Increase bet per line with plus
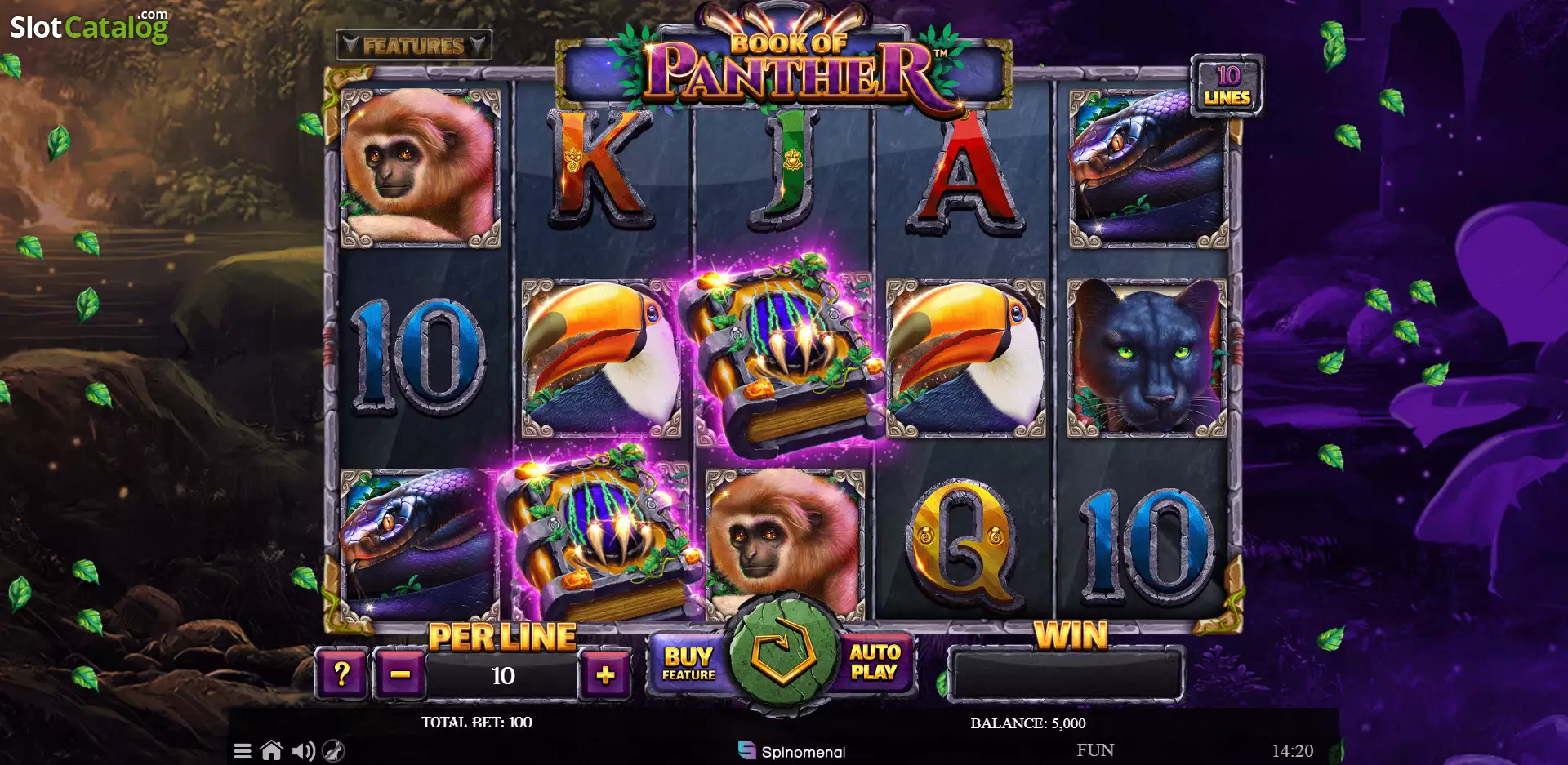 click(605, 674)
